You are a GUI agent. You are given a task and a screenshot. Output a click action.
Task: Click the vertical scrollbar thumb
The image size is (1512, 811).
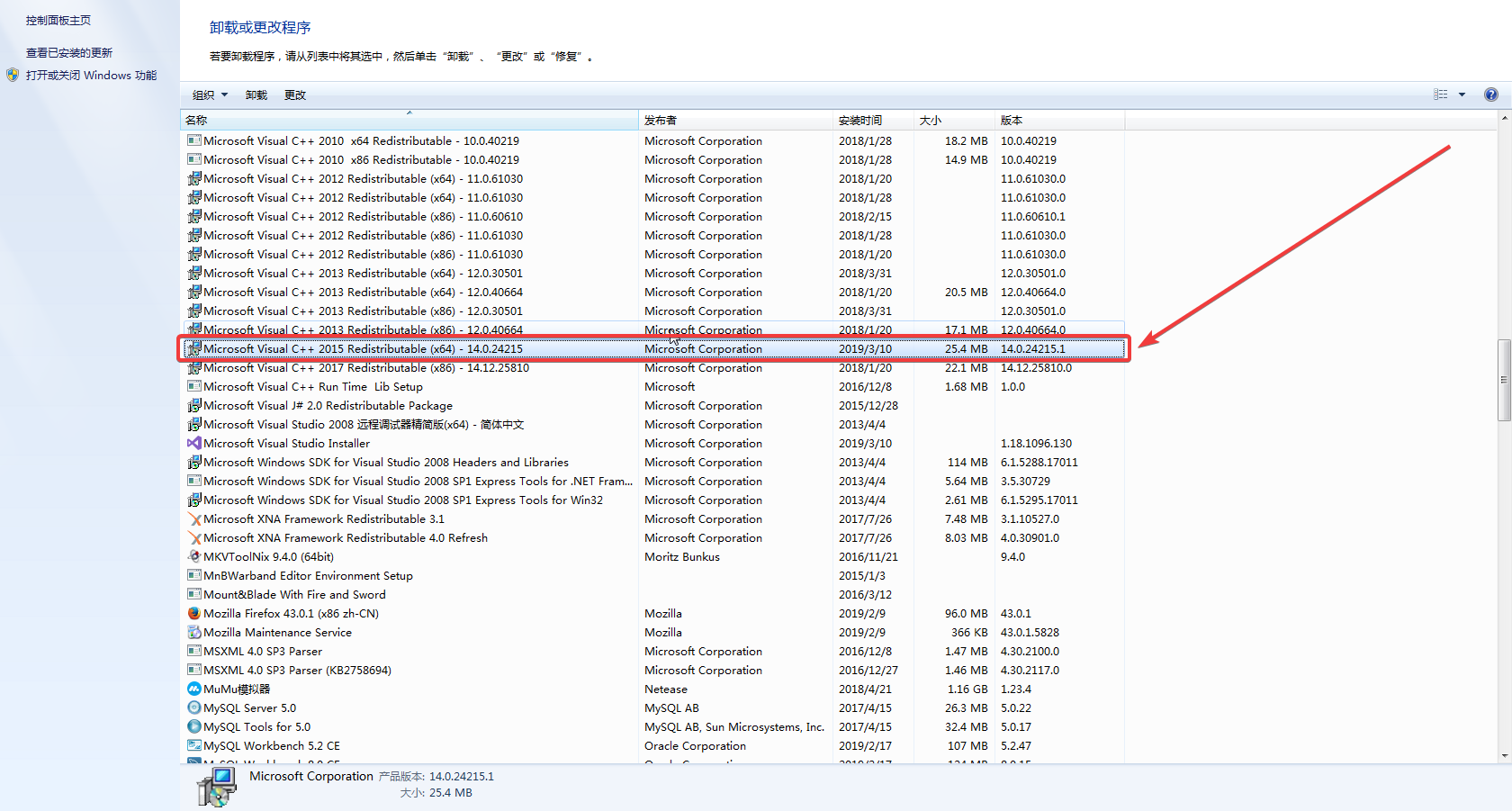[x=1504, y=380]
